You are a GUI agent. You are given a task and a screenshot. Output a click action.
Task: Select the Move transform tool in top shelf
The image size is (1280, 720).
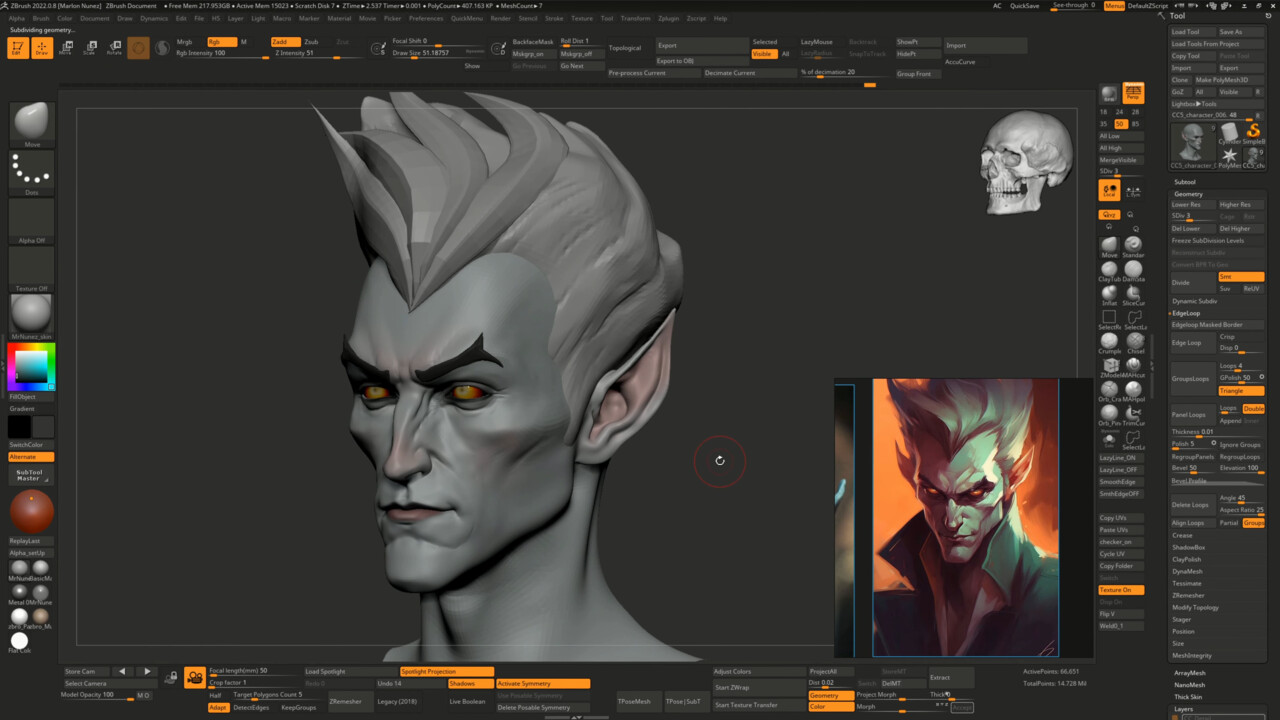tap(65, 48)
